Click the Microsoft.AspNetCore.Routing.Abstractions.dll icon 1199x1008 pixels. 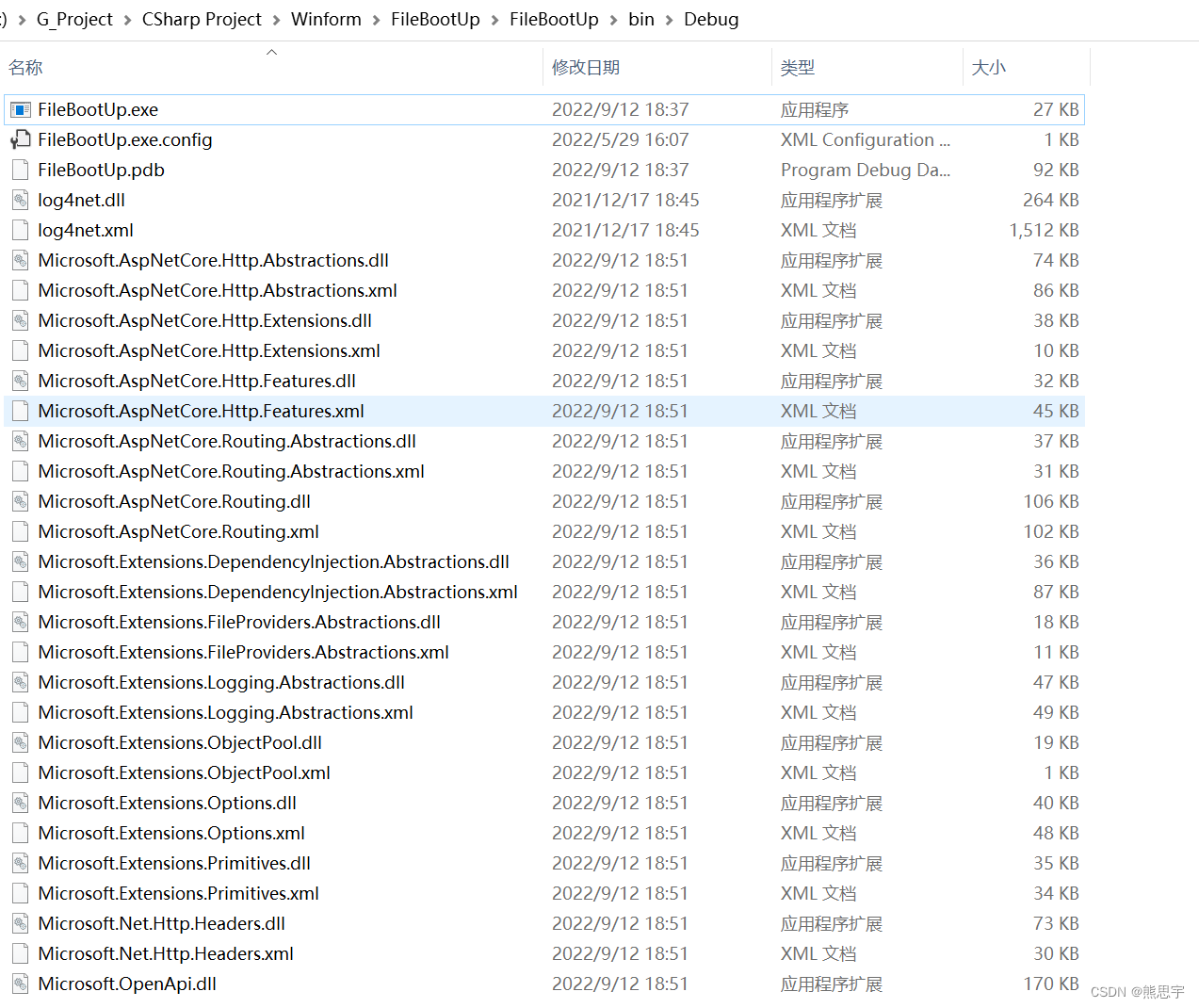20,442
